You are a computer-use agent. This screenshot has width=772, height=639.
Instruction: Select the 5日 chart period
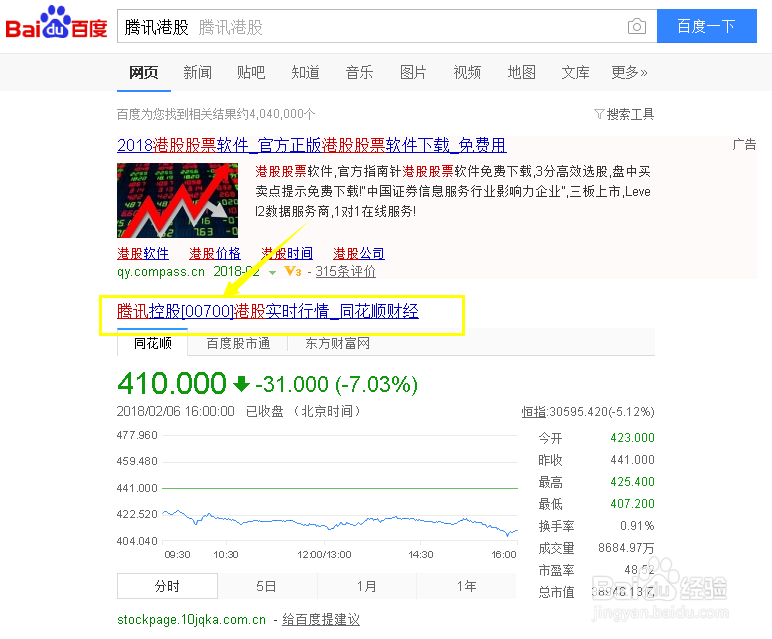(266, 586)
